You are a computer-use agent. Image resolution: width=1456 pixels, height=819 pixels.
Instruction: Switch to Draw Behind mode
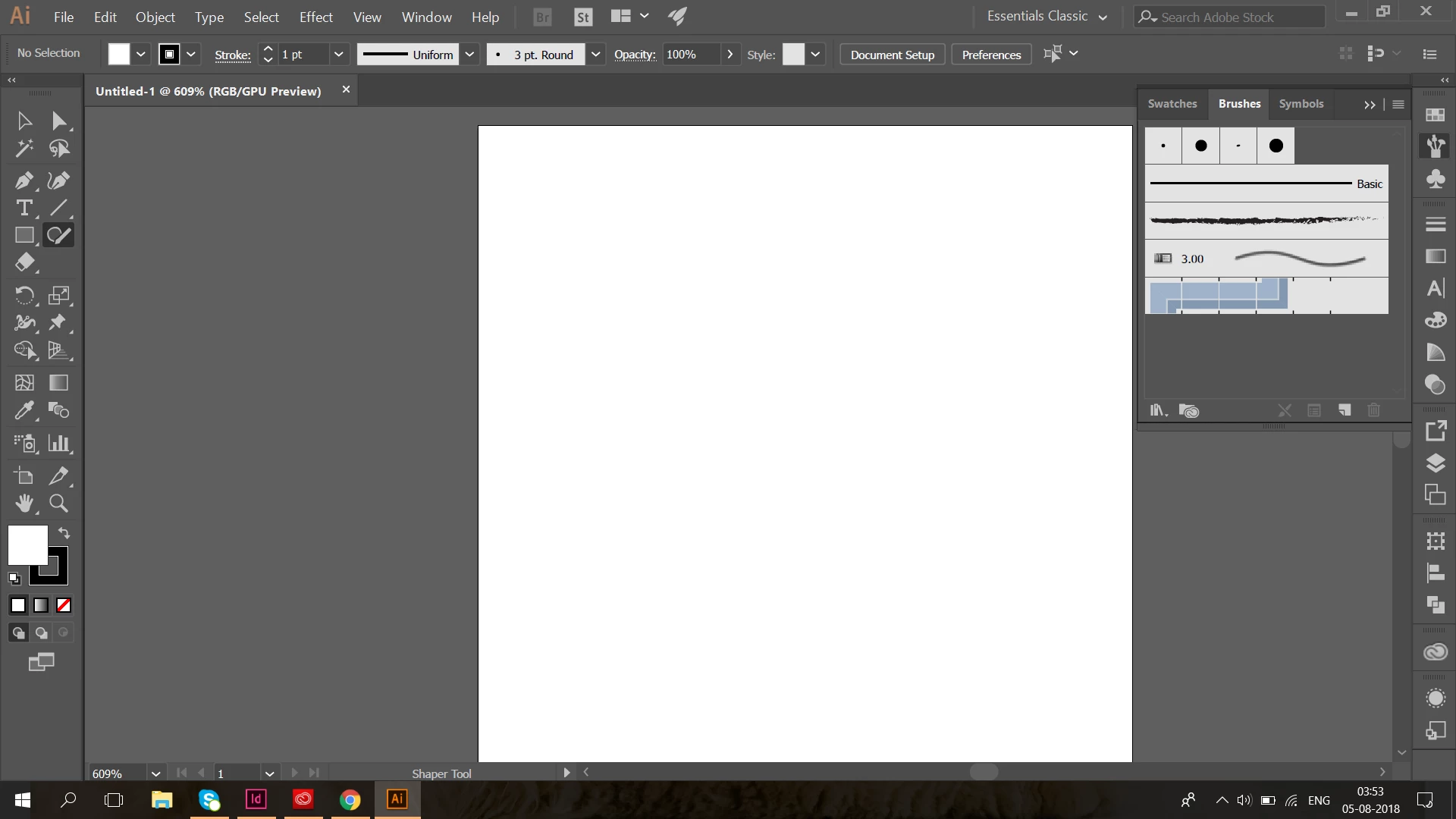tap(41, 632)
